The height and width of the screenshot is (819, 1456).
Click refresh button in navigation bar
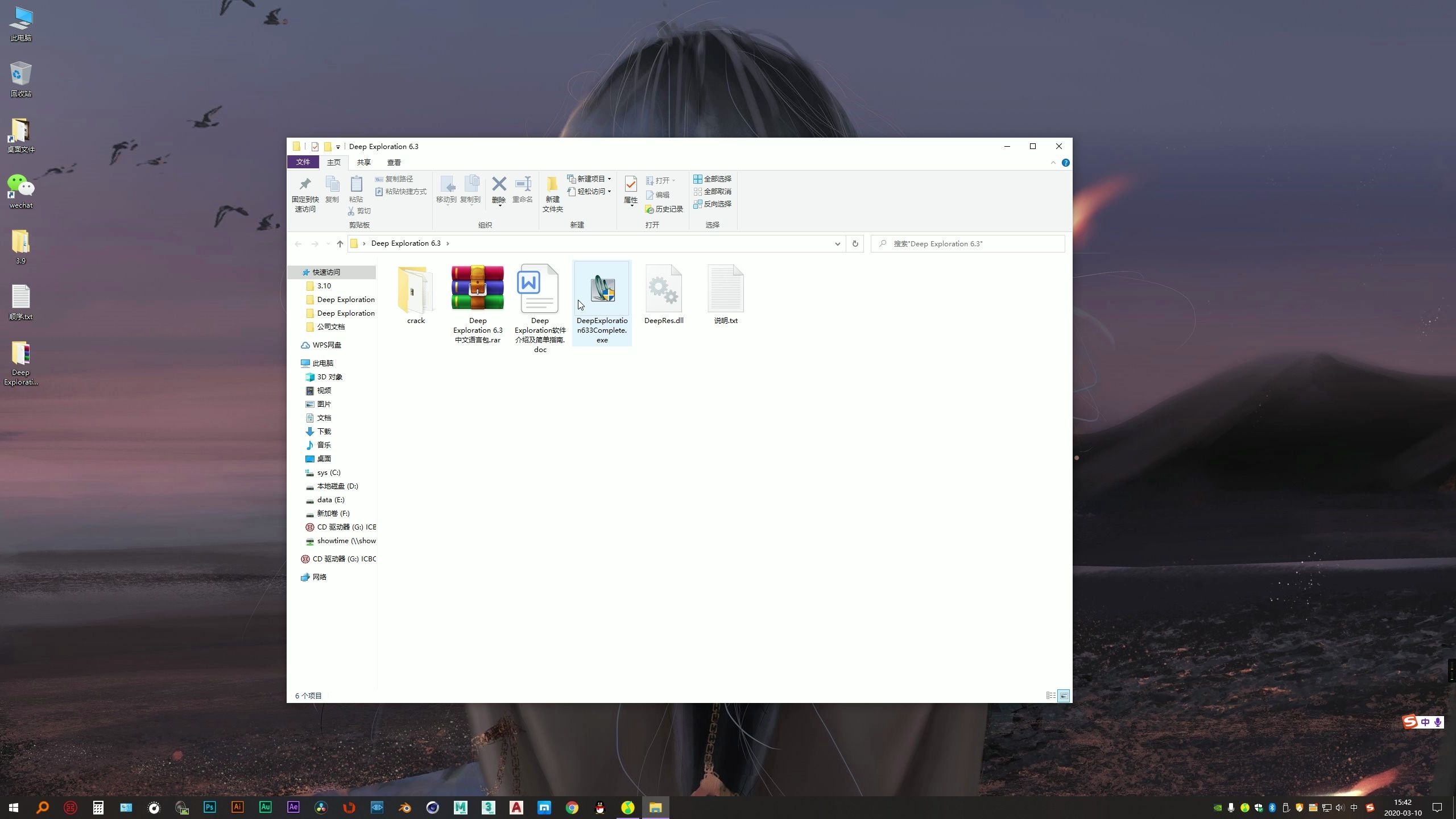point(856,244)
